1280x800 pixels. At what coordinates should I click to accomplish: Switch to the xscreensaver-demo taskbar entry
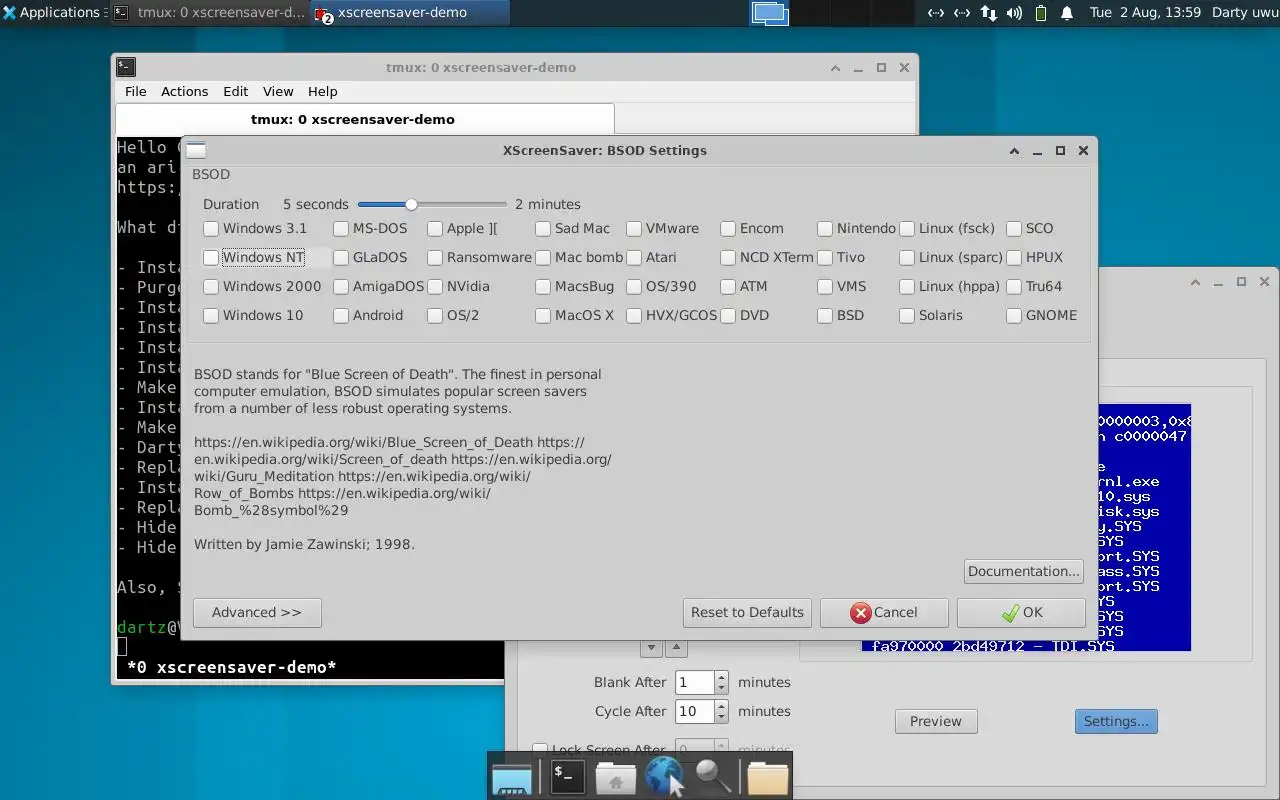[x=410, y=13]
